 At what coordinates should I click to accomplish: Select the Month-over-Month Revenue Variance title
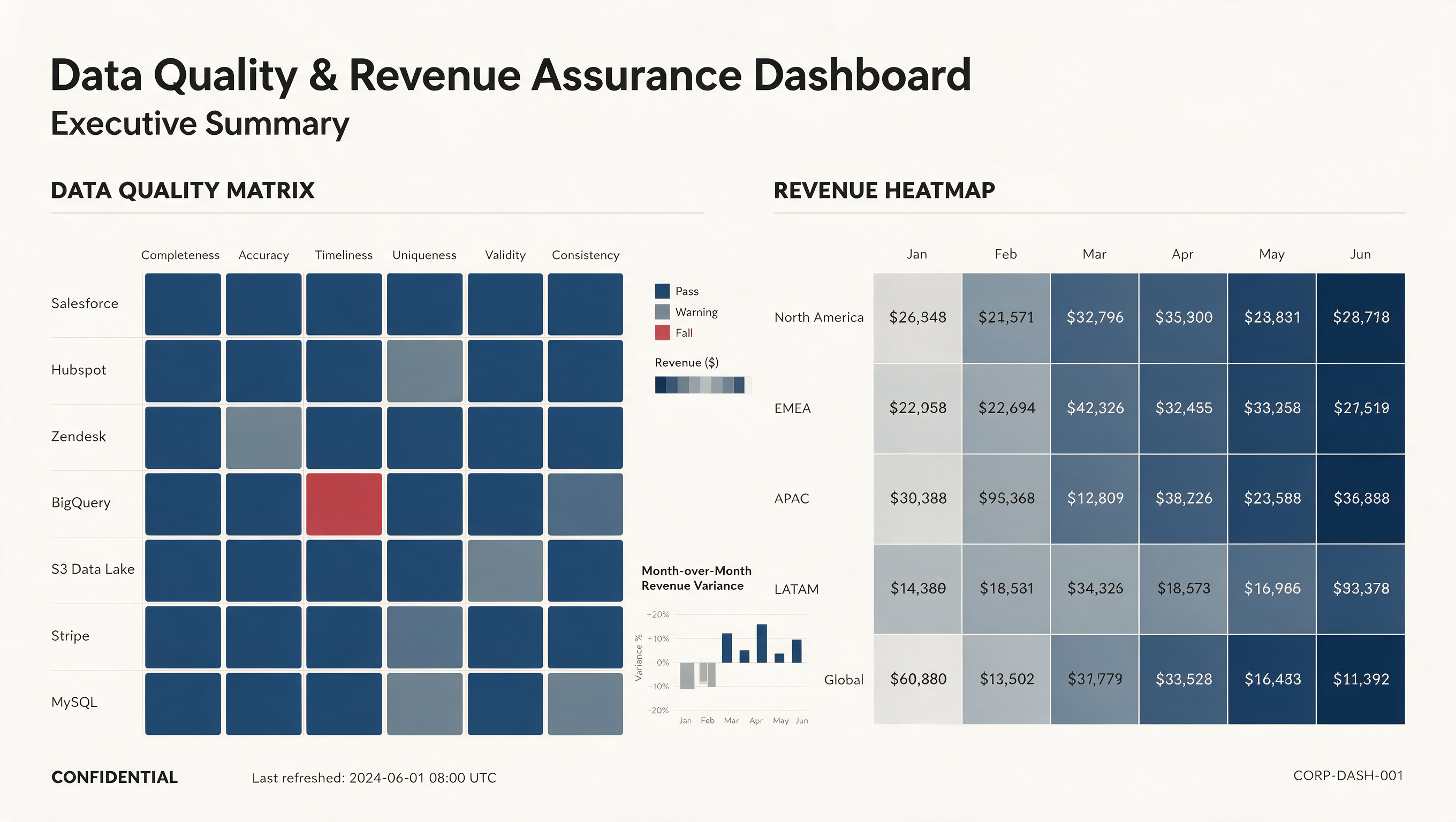coord(696,579)
